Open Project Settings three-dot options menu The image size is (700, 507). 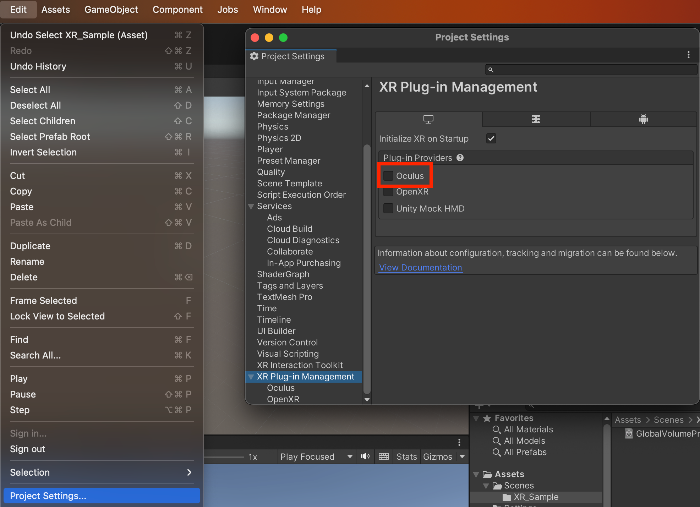click(688, 54)
